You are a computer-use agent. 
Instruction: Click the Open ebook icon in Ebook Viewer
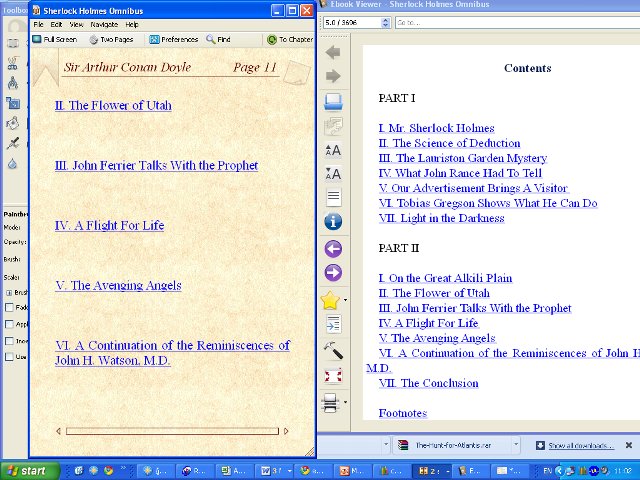333,102
